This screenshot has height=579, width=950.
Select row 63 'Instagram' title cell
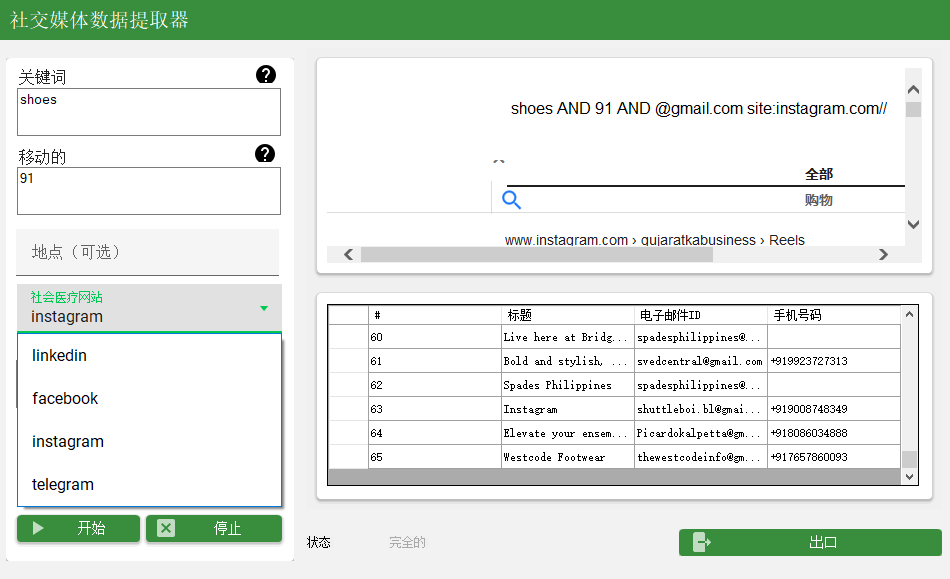[568, 409]
